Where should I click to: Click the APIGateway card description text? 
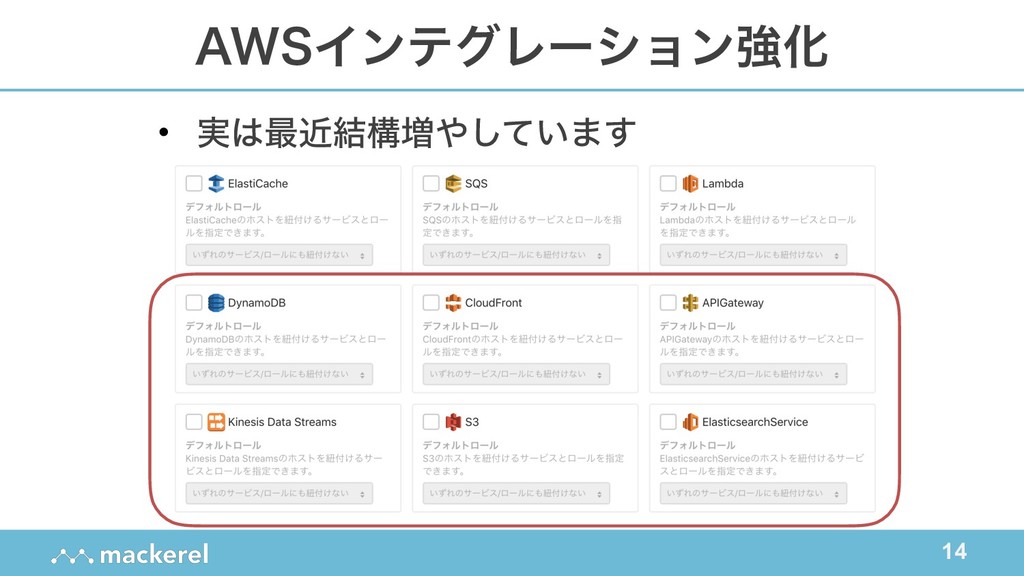coord(761,345)
